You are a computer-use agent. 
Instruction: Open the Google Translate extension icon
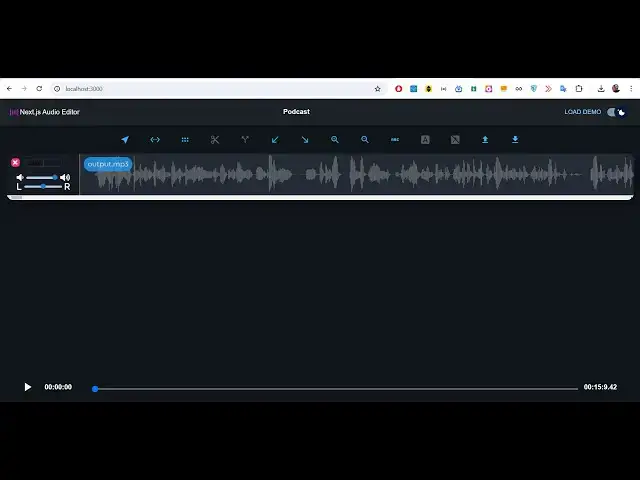563,89
